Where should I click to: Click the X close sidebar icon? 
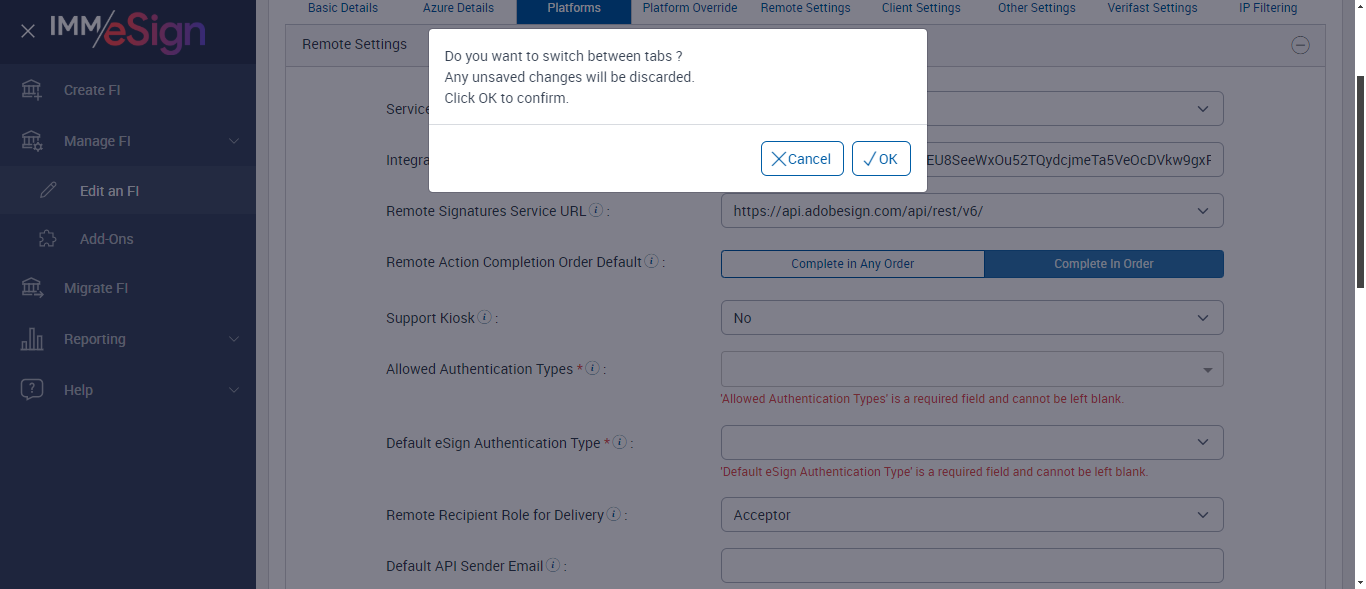(28, 31)
